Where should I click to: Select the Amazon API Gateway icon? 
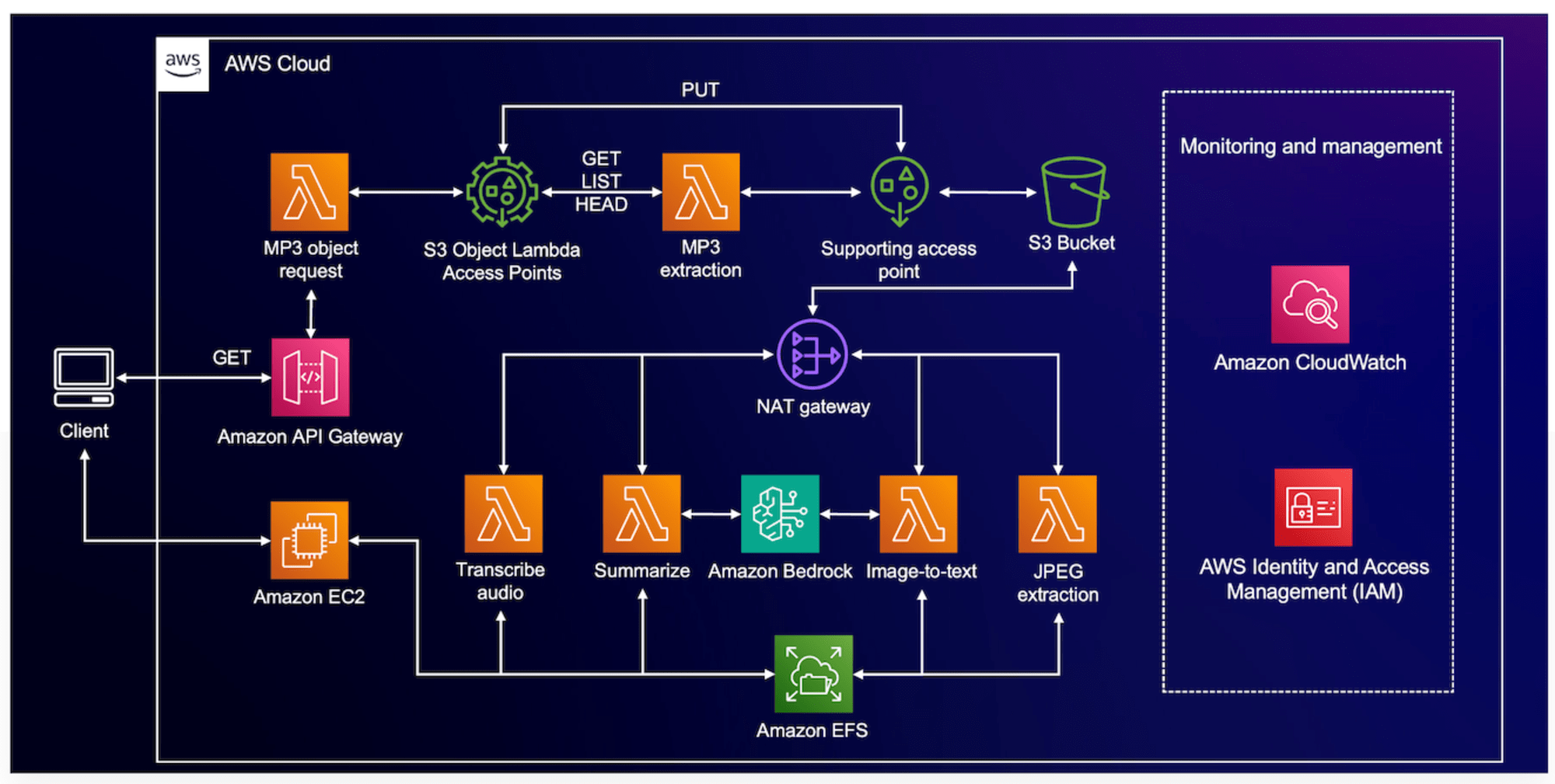coord(310,378)
